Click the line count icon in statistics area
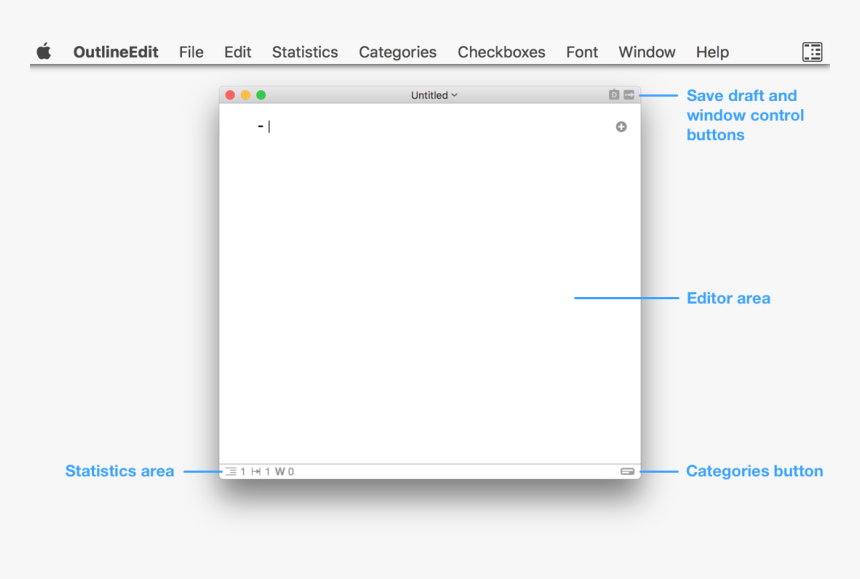This screenshot has width=860, height=579. pyautogui.click(x=230, y=470)
